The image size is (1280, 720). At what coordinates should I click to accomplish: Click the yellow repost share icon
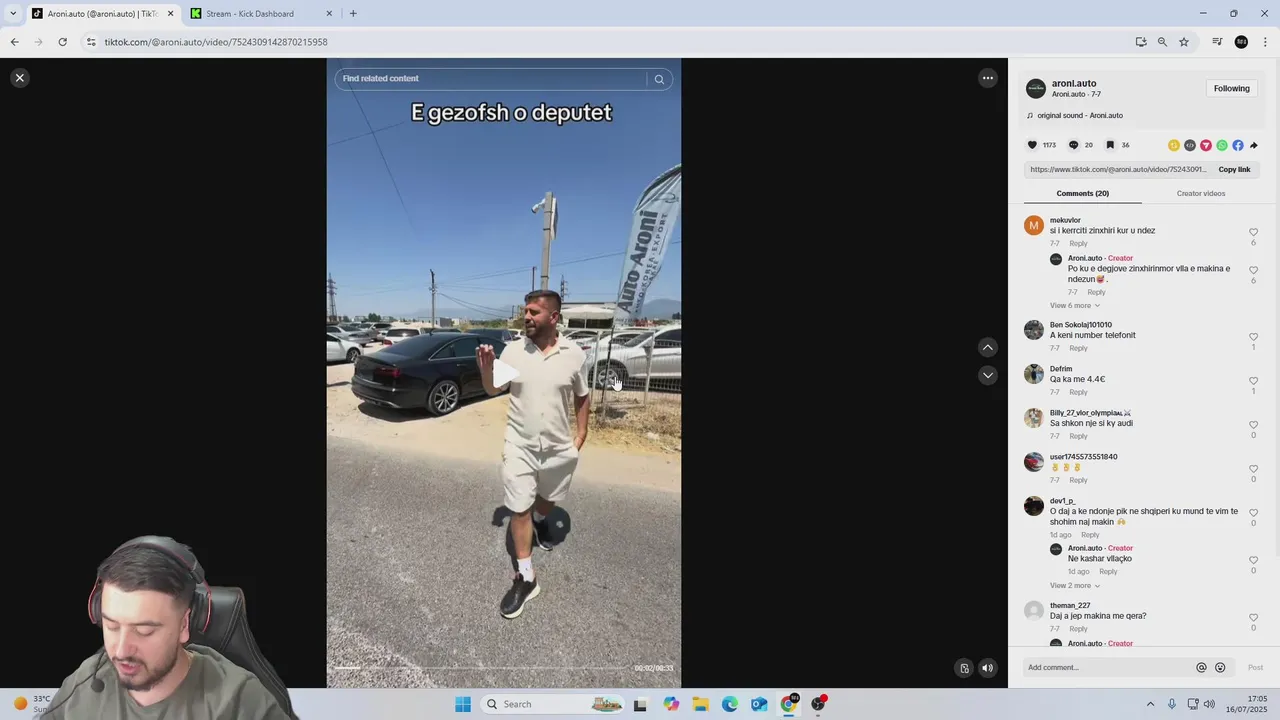(1174, 145)
